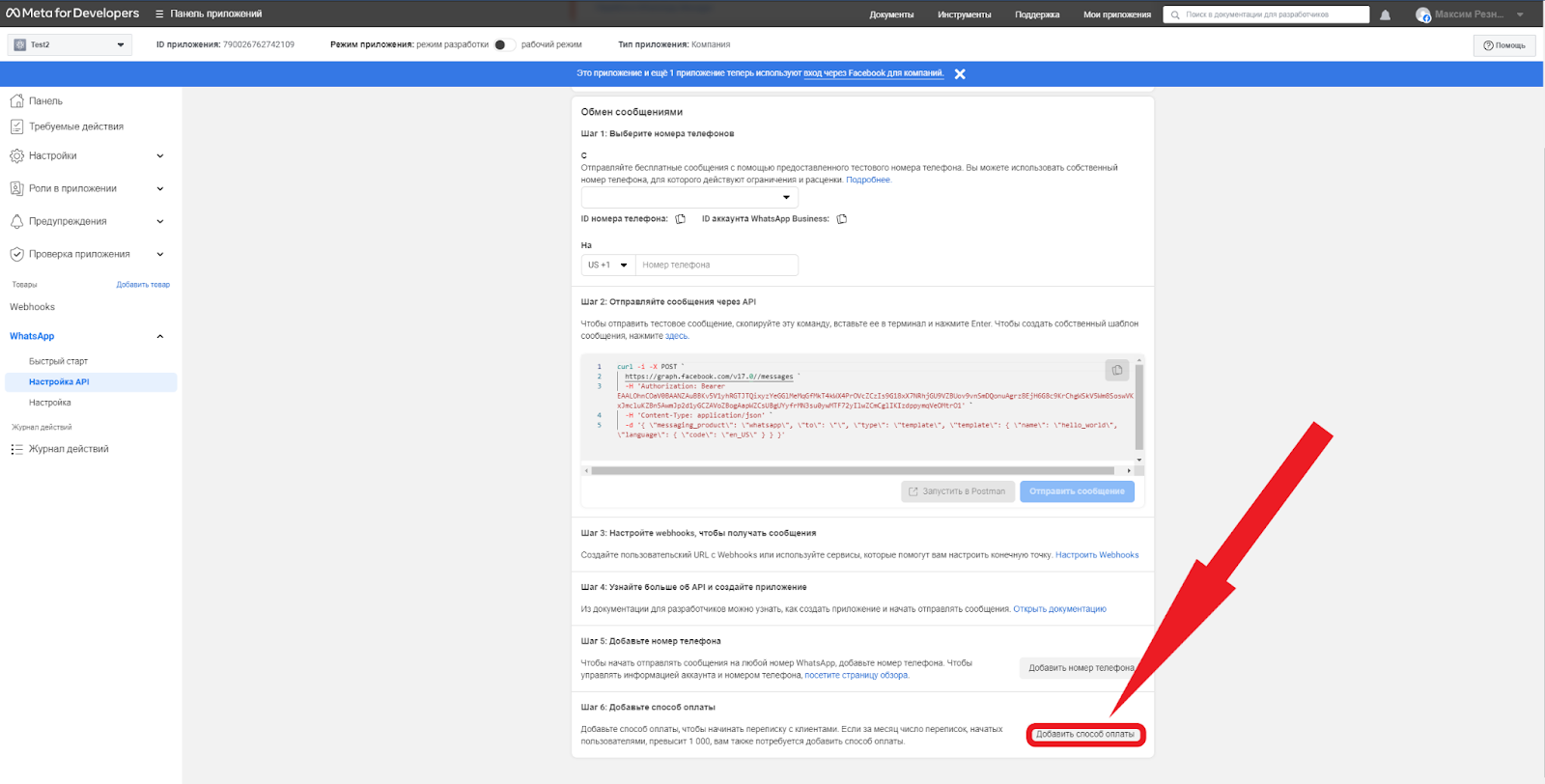This screenshot has width=1545, height=784.
Task: Click the Добавить номер телефона button
Action: (x=1081, y=668)
